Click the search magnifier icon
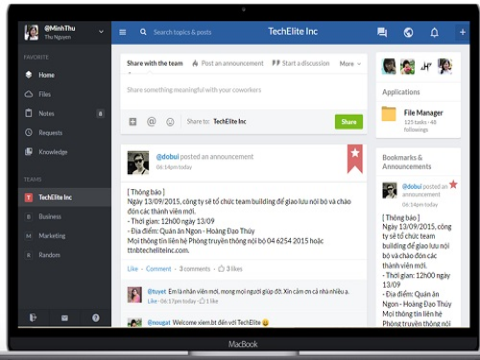480x360 pixels. 143,32
